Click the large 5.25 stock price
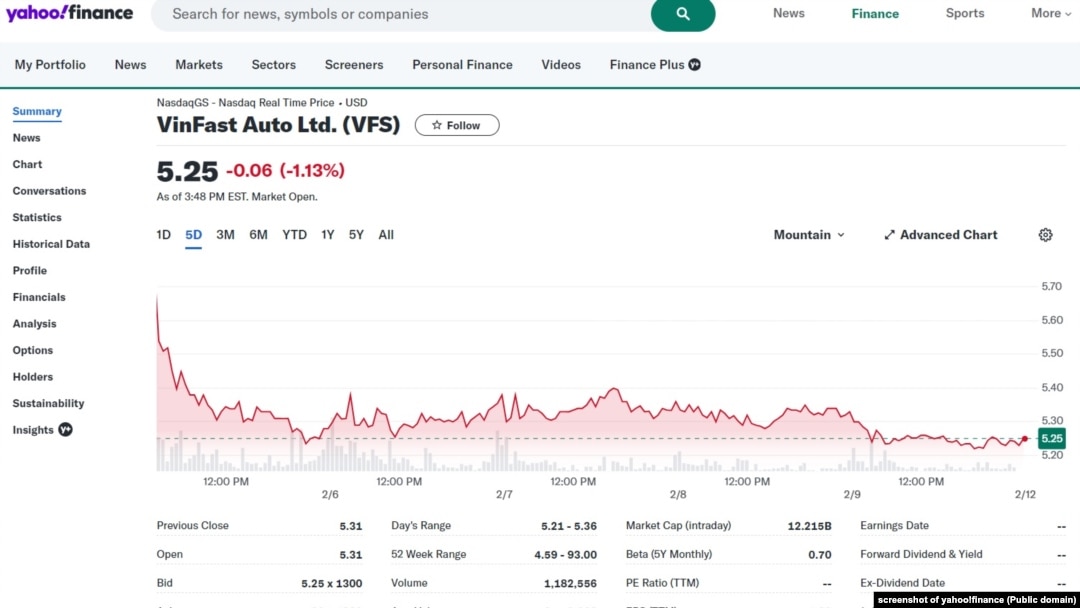 187,171
